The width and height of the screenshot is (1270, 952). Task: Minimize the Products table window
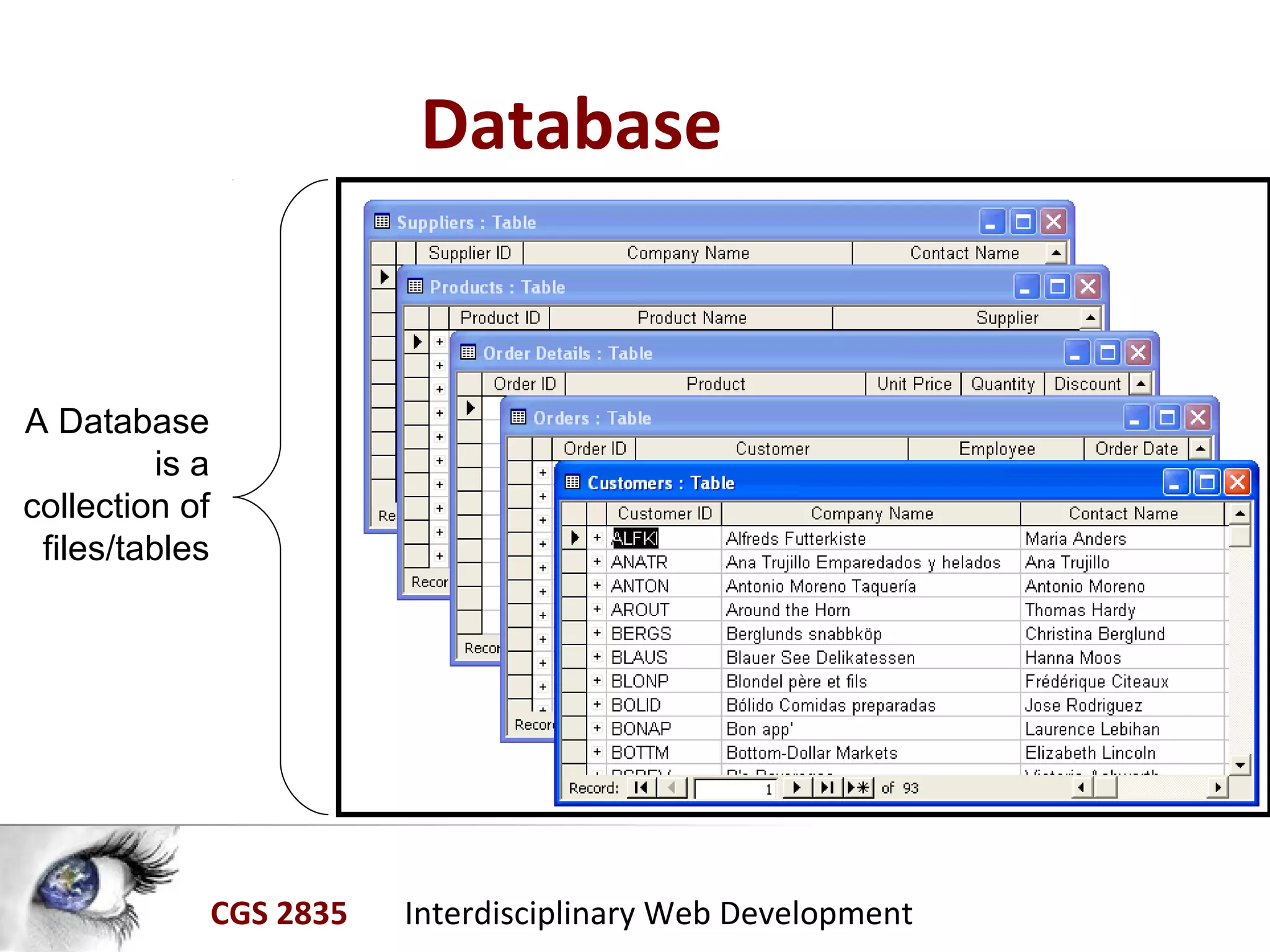point(1027,286)
